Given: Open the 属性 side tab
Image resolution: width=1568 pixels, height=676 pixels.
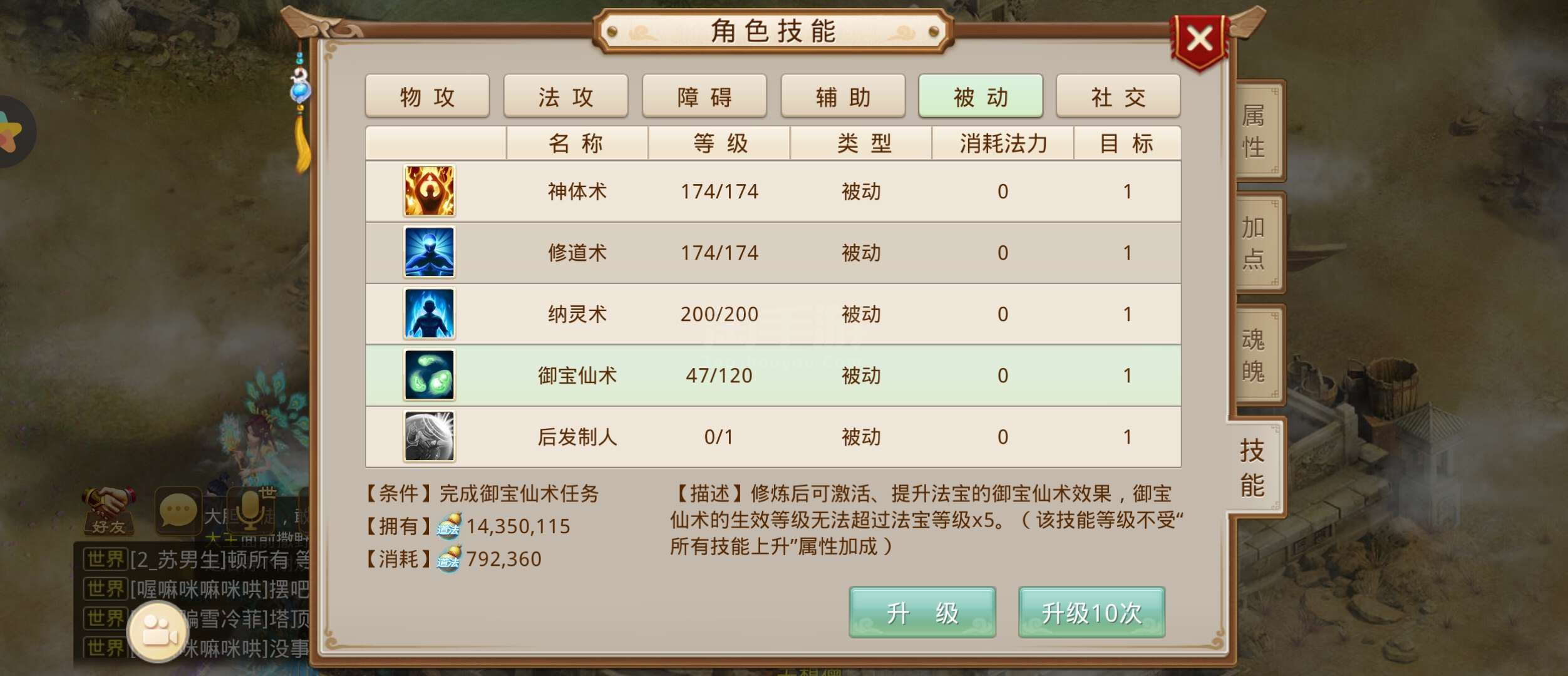Looking at the screenshot, I should pyautogui.click(x=1259, y=131).
